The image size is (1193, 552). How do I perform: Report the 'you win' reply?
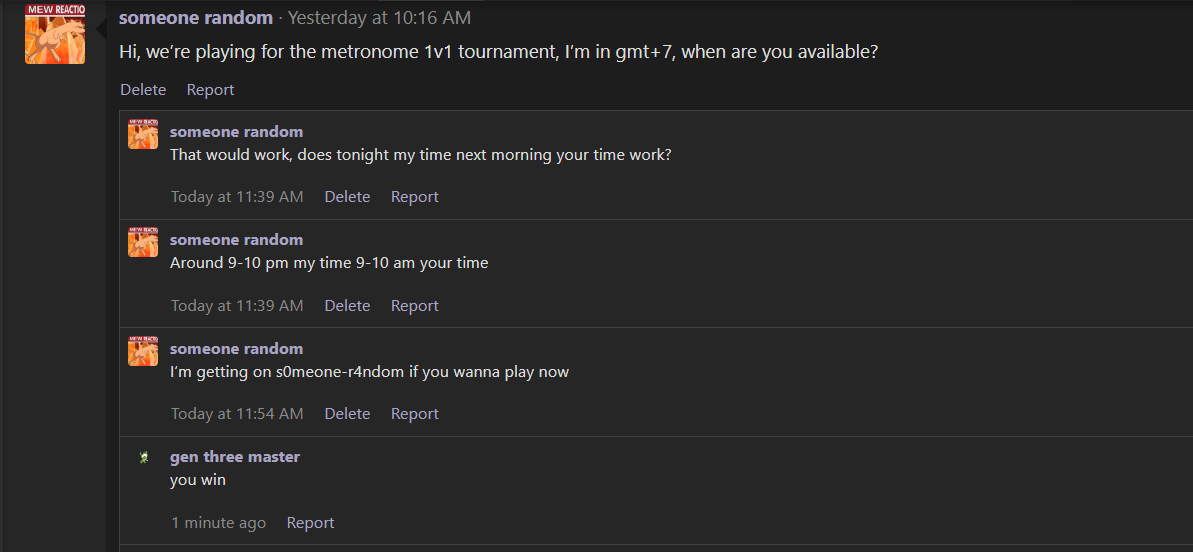coord(310,522)
